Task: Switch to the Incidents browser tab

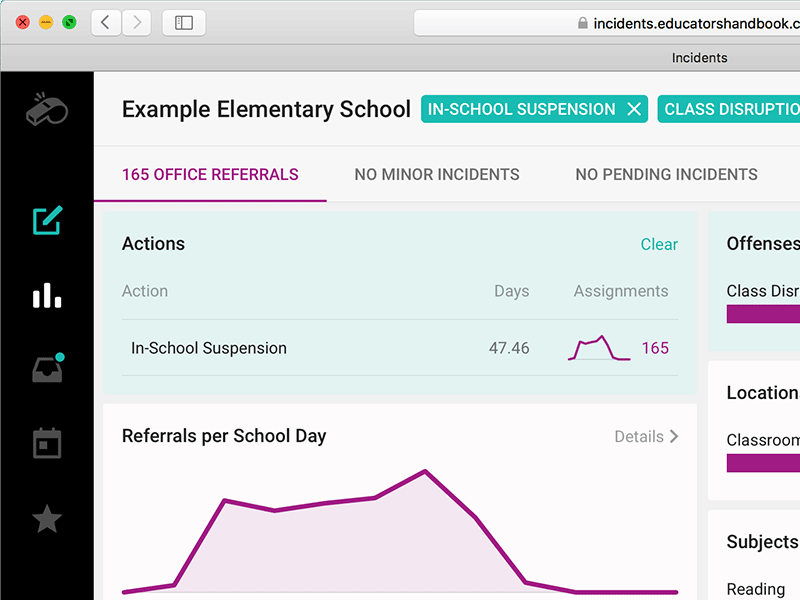Action: [x=699, y=57]
